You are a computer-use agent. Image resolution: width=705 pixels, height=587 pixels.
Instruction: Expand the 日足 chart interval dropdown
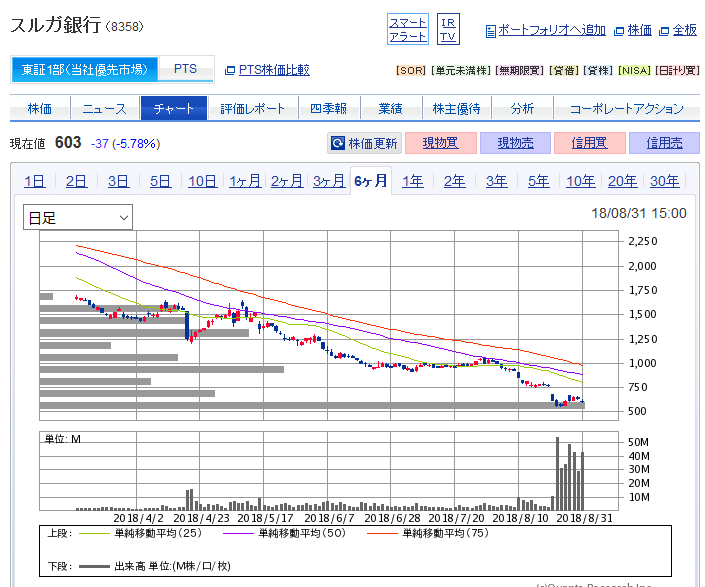(79, 217)
